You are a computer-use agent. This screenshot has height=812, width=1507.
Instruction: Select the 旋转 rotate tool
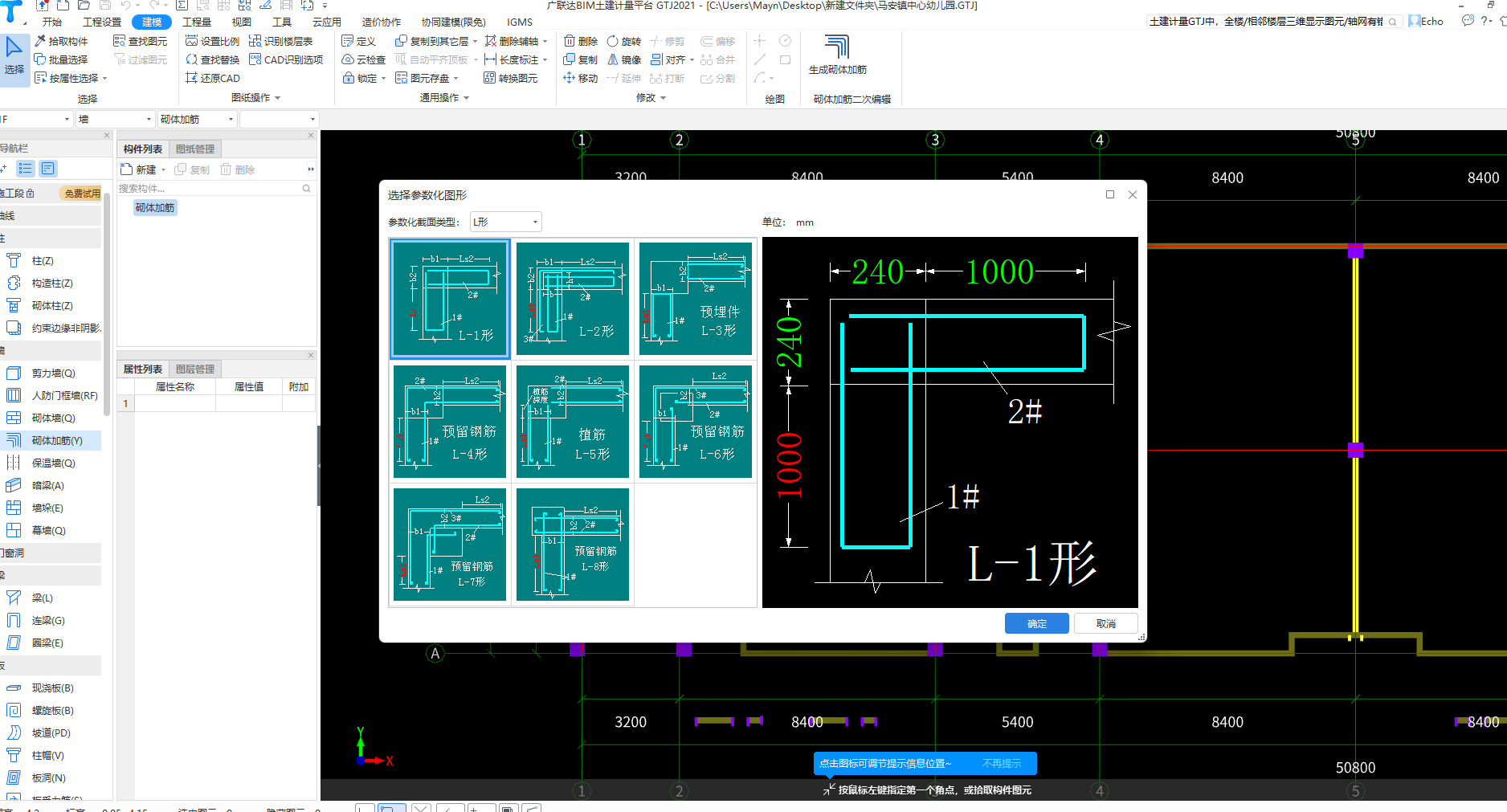pyautogui.click(x=624, y=41)
